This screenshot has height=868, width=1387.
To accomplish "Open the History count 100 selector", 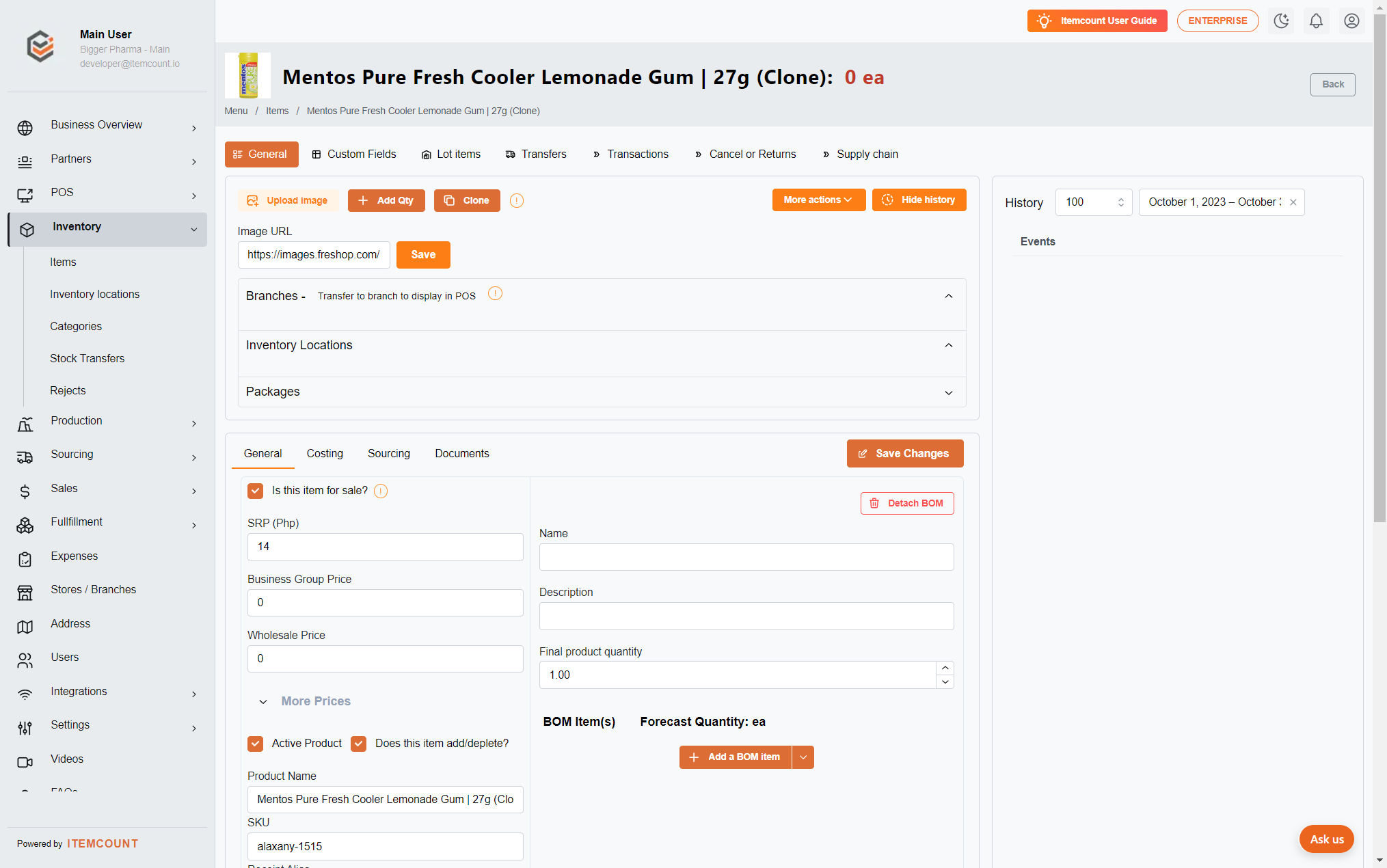I will 1094,202.
